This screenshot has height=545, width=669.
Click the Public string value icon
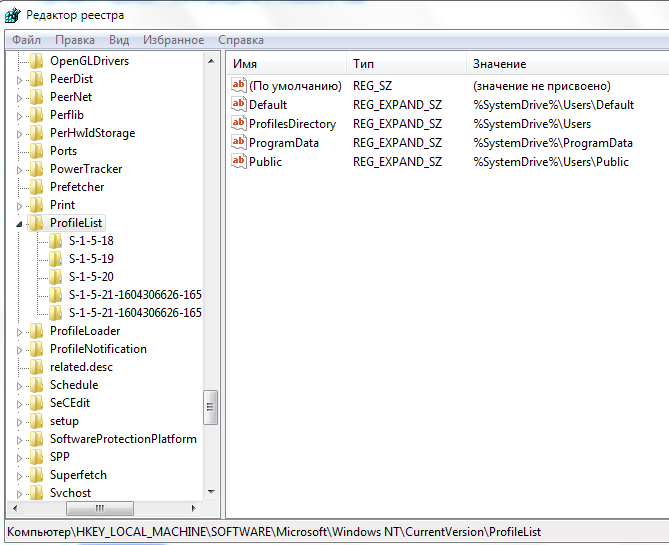coord(239,161)
